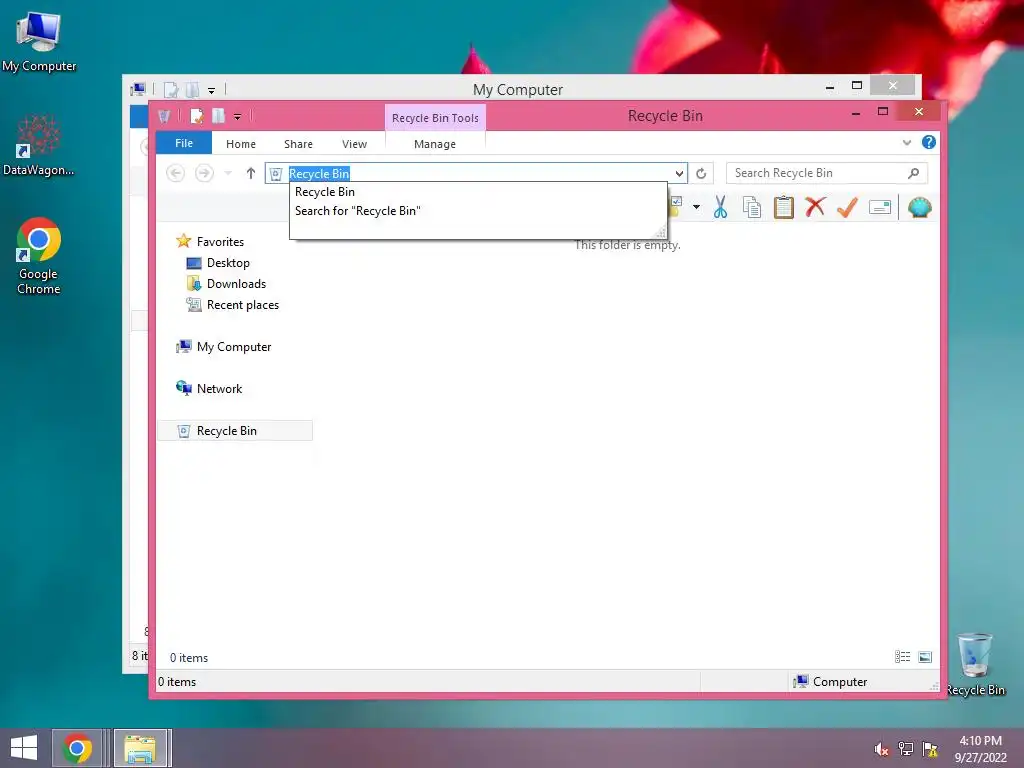Open the Google Chrome desktop shortcut

point(39,256)
